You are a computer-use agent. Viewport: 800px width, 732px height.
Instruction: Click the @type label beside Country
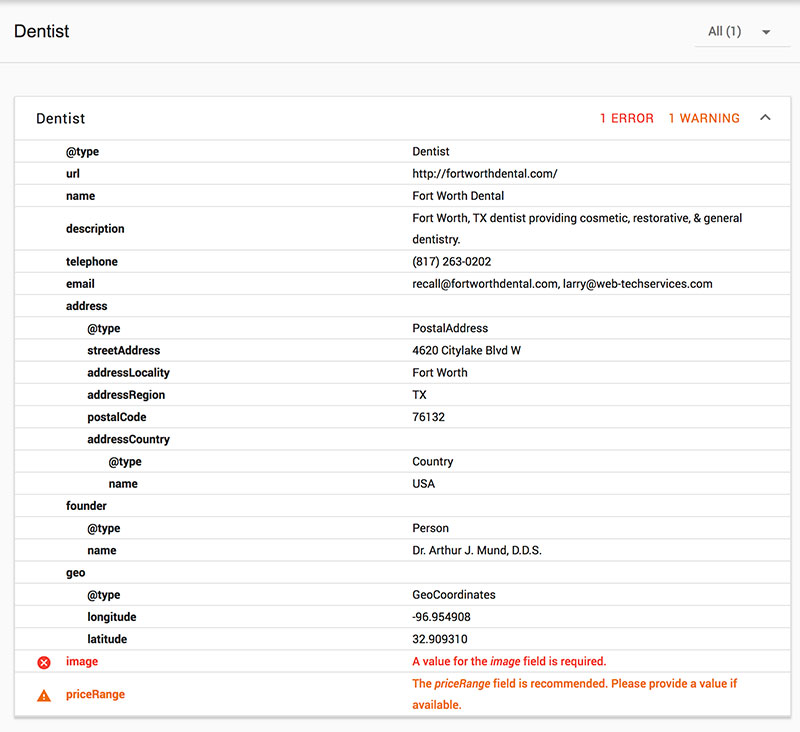pos(125,462)
